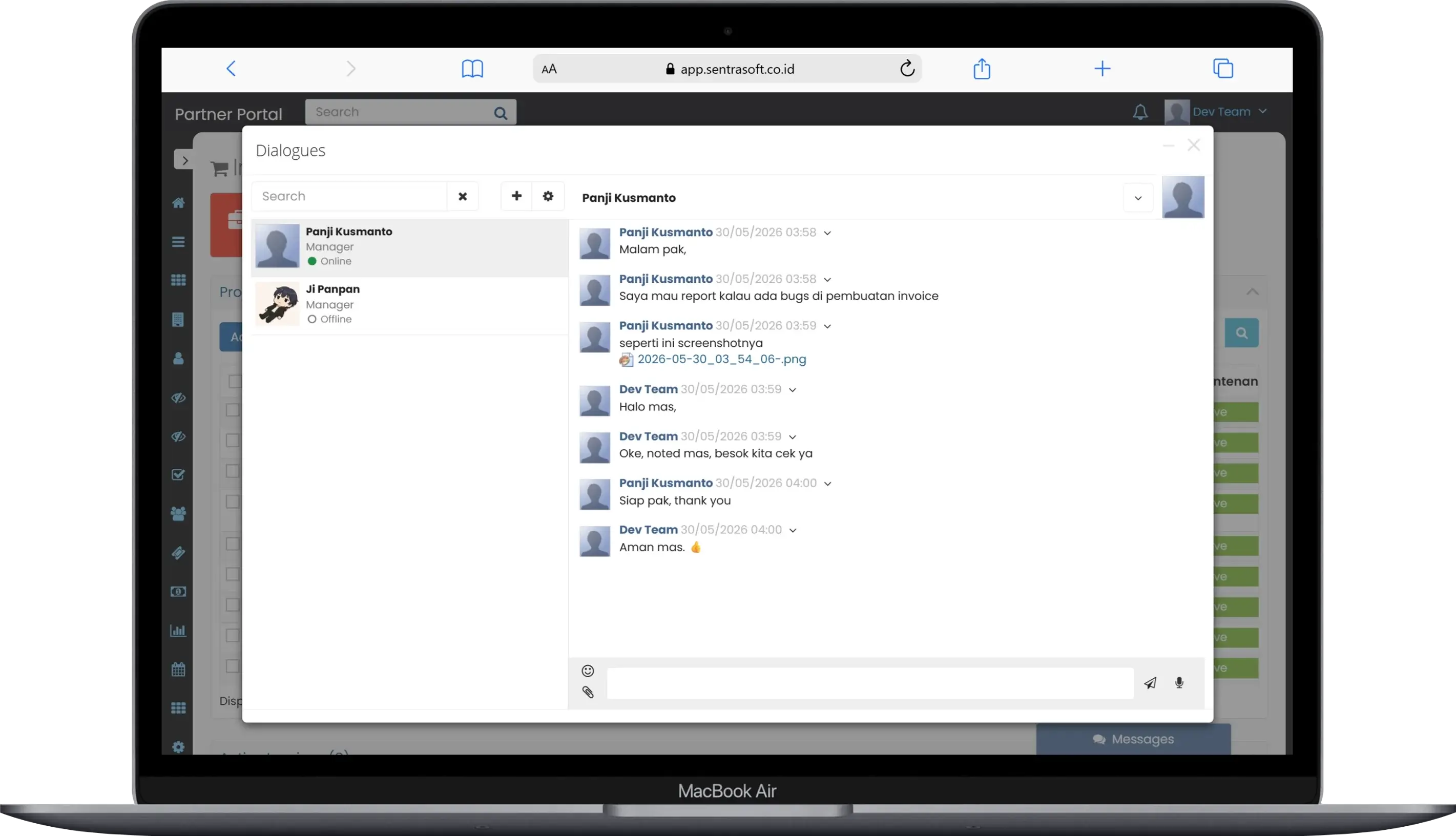The width and height of the screenshot is (1456, 836).
Task: Record a voice message with the microphone icon
Action: click(x=1179, y=683)
